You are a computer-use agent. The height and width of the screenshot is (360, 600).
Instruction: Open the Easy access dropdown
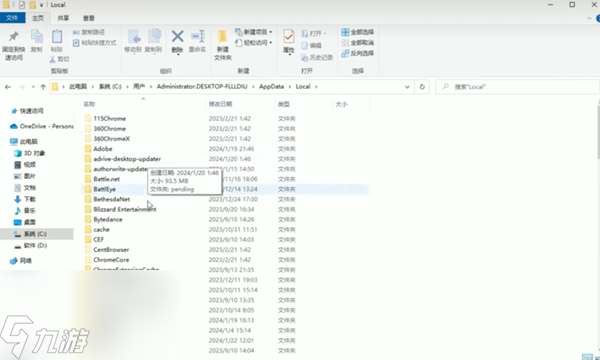coord(254,42)
